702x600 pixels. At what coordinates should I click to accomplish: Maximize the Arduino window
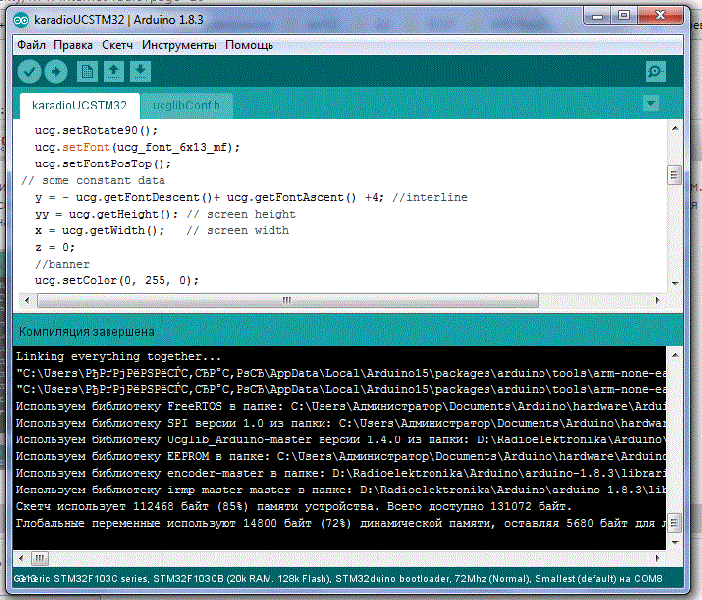(624, 16)
